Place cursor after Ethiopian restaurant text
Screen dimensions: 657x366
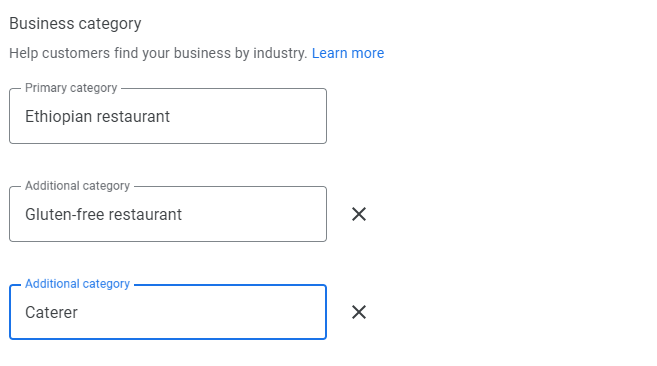[171, 117]
